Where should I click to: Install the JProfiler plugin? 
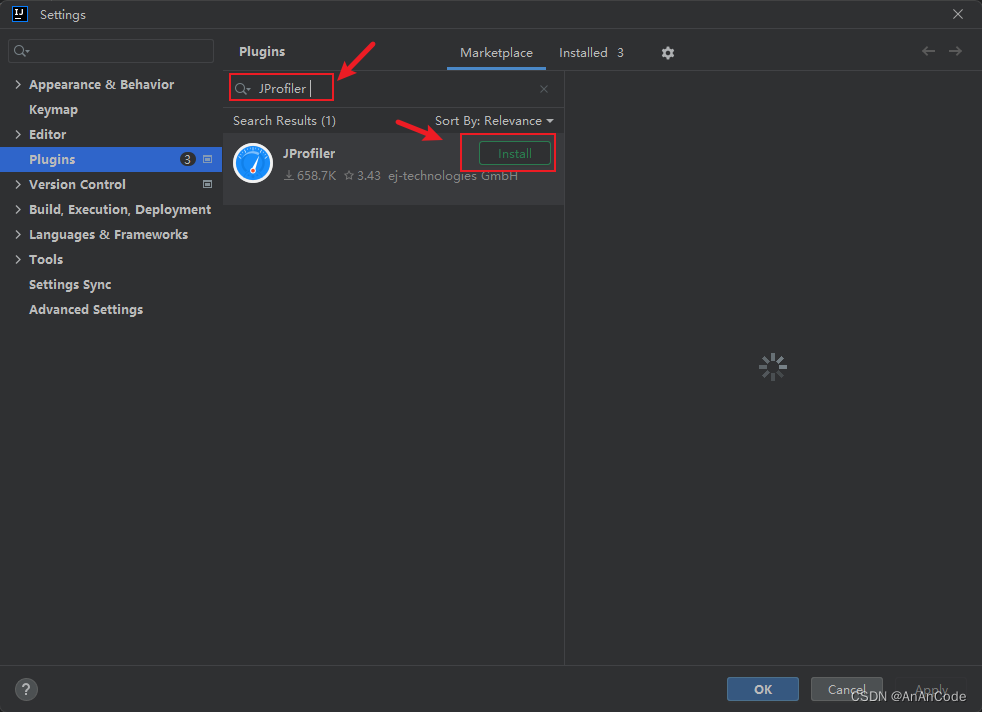515,154
